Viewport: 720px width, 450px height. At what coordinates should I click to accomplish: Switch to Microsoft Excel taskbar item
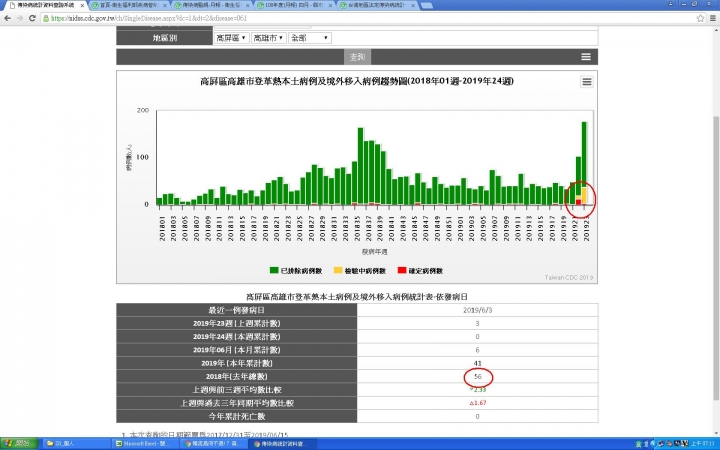(x=146, y=444)
